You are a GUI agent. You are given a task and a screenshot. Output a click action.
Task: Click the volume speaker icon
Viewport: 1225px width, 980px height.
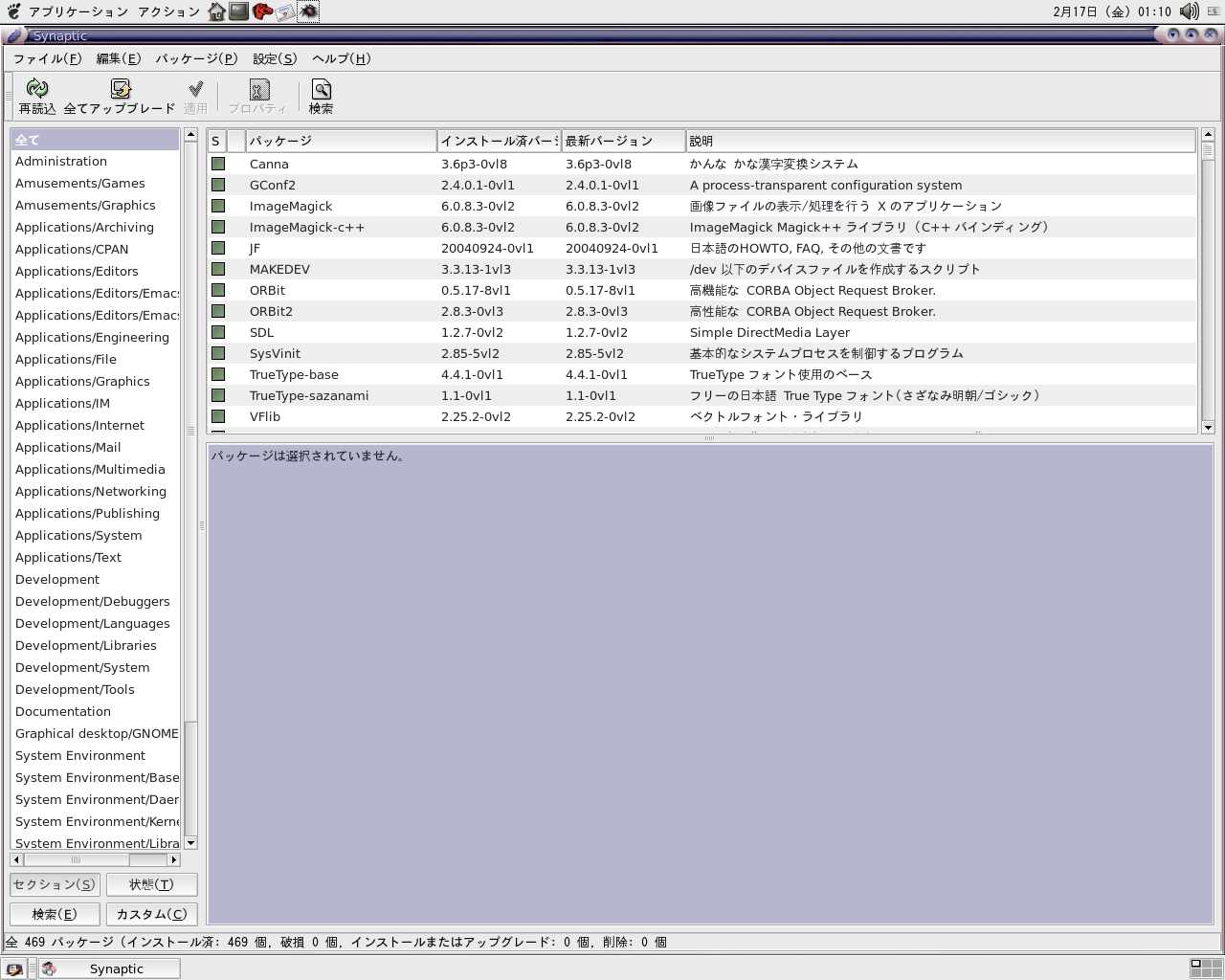tap(1189, 11)
